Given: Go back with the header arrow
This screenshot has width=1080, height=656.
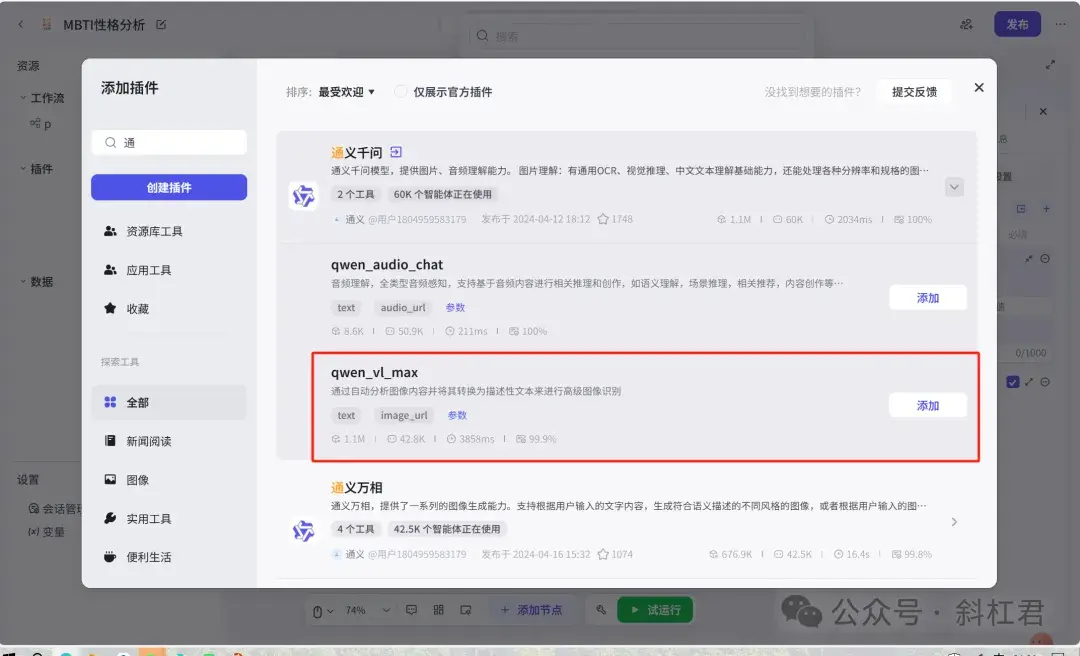Looking at the screenshot, I should coord(21,24).
